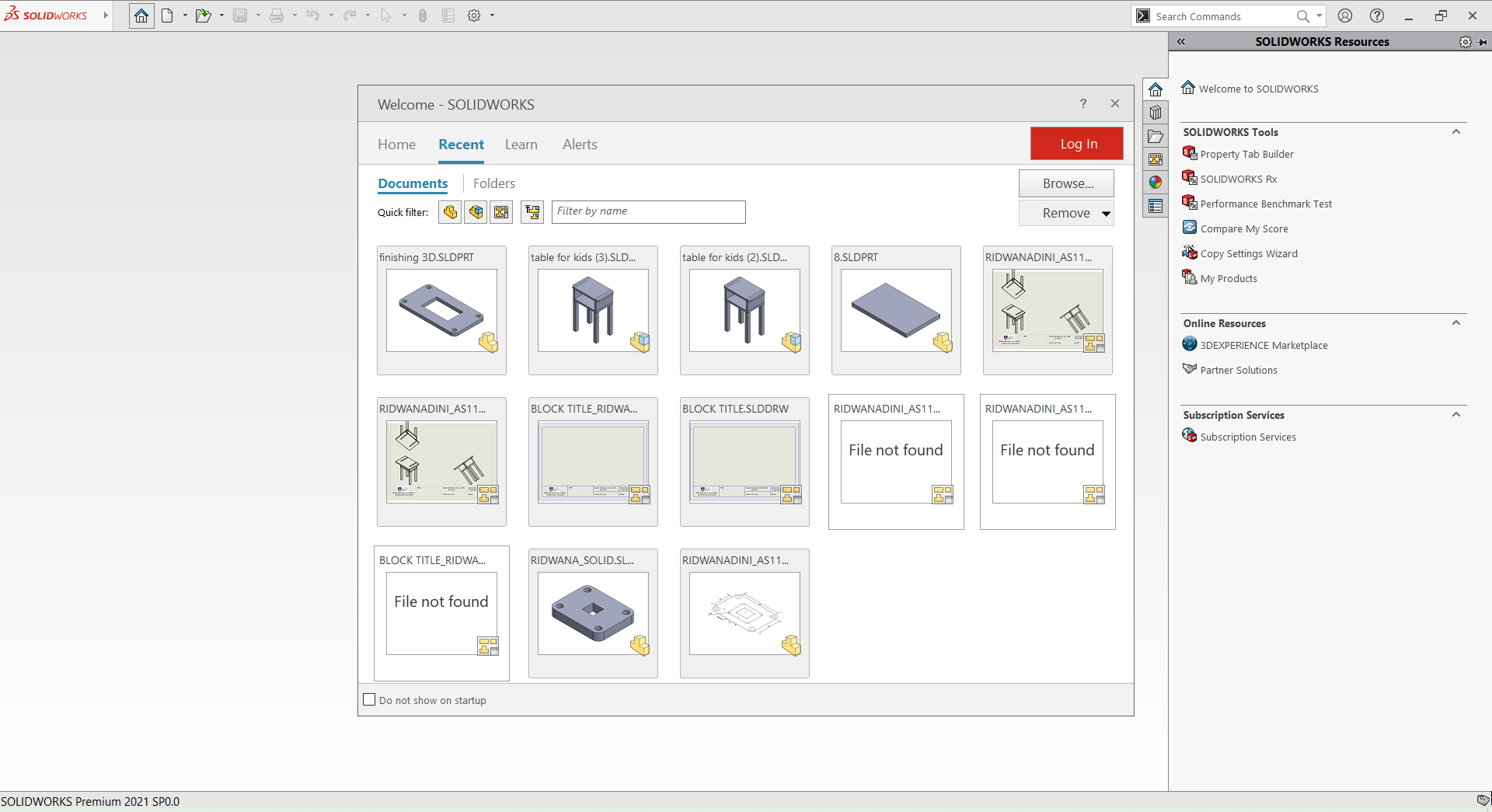Expand the SOLIDWORKS logo menu arrow
Image resolution: width=1492 pixels, height=812 pixels.
106,16
